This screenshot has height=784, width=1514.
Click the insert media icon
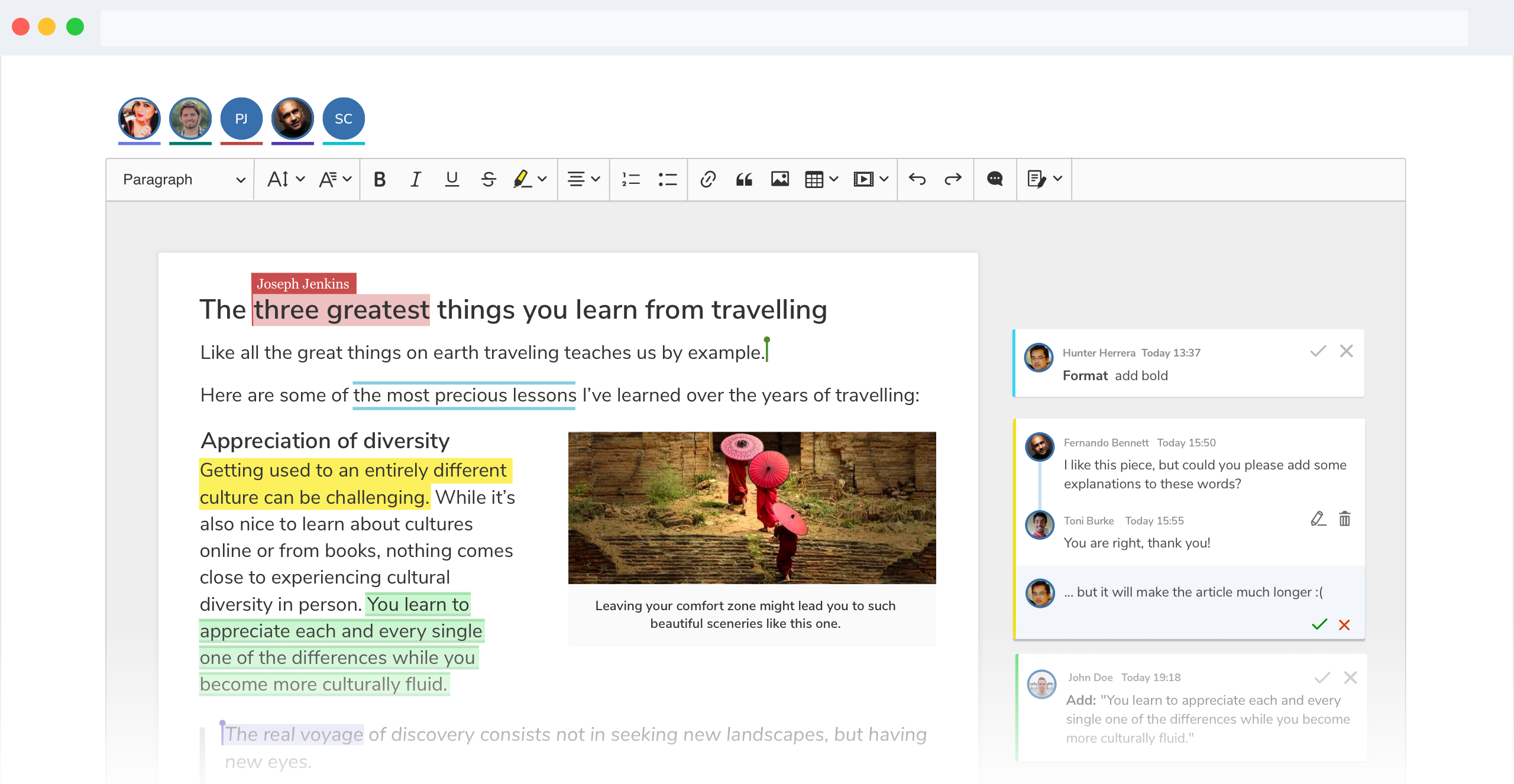863,179
